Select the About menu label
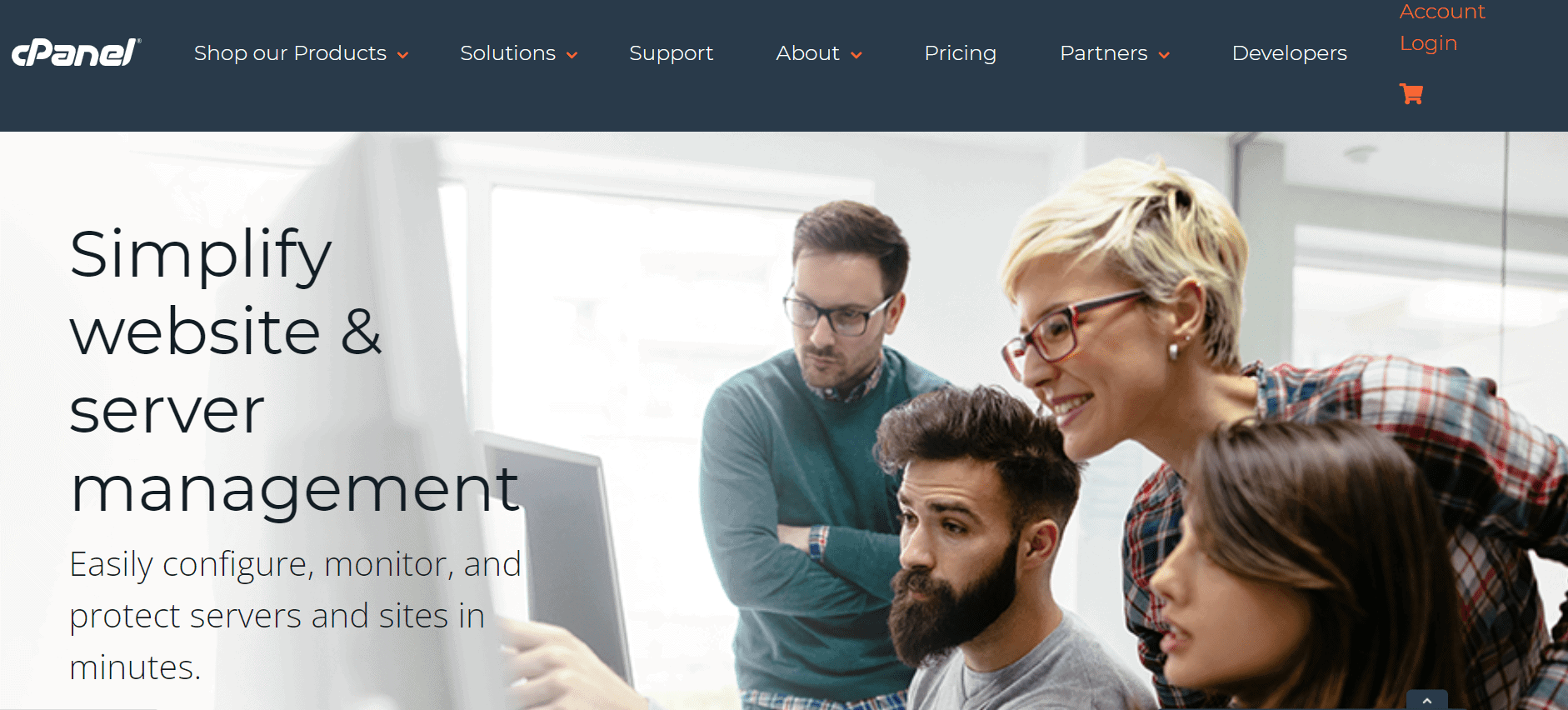Image resolution: width=1568 pixels, height=710 pixels. (807, 53)
